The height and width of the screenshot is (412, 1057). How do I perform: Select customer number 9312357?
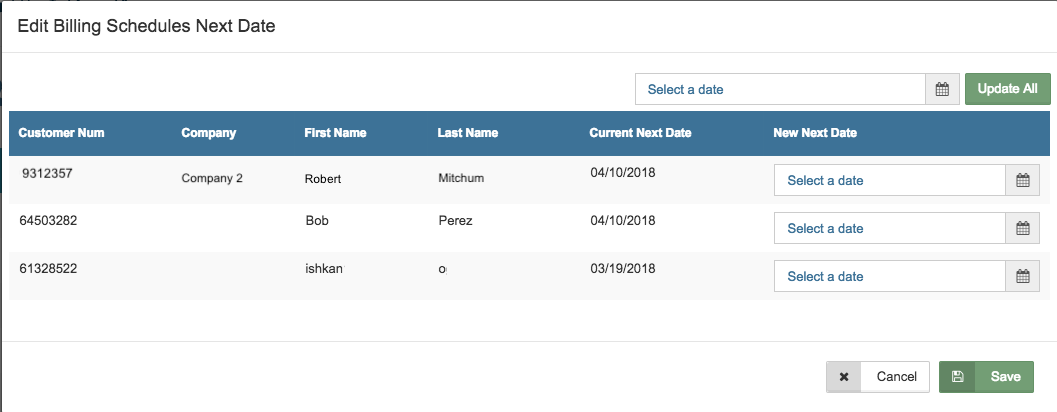pyautogui.click(x=47, y=173)
